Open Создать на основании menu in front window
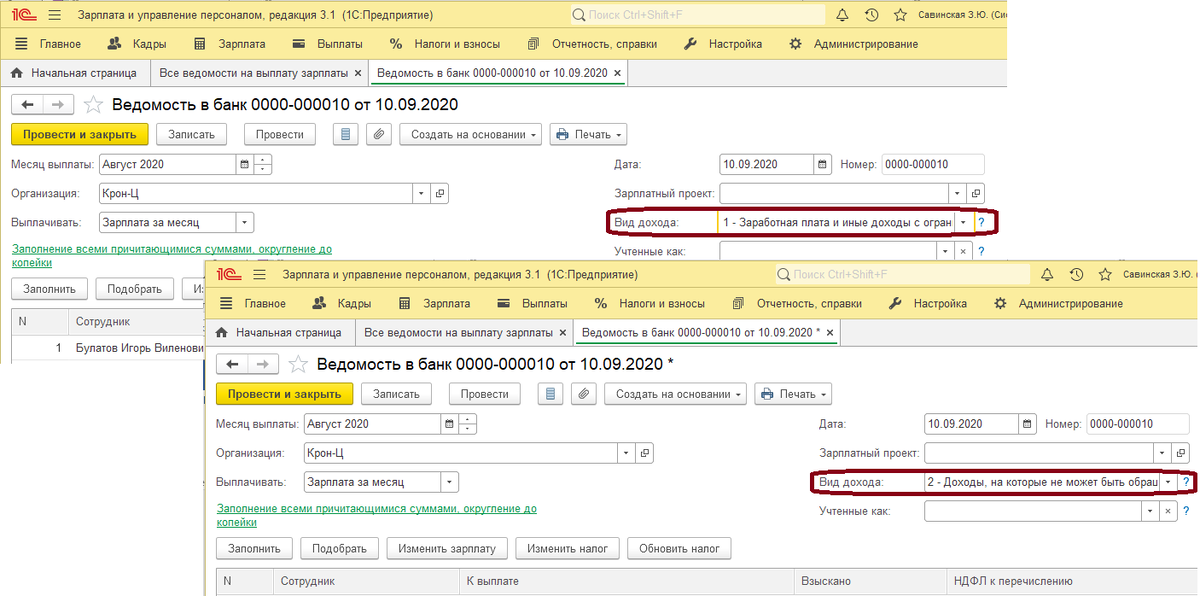Screen dimensions: 1200x596 pos(675,394)
